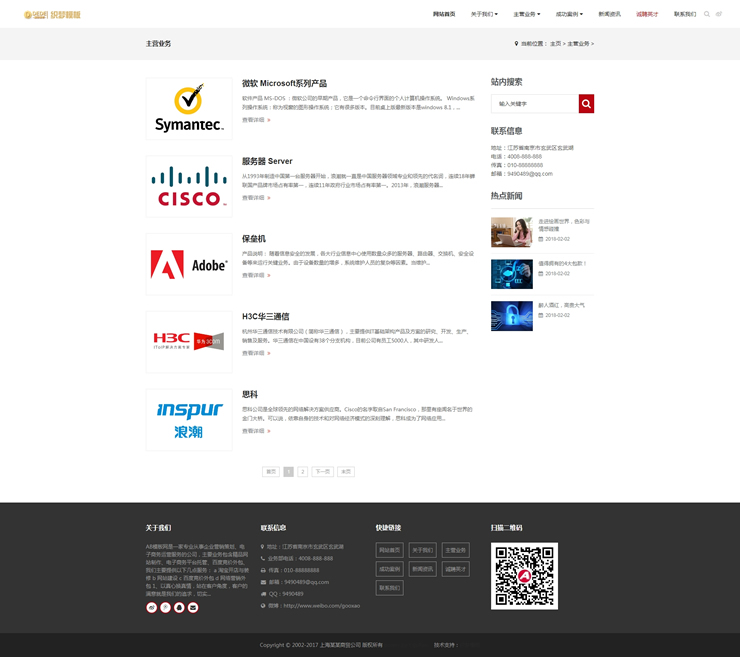Screen dimensions: 740x657
Task: Open the Symantec product thumbnail
Action: coord(189,109)
